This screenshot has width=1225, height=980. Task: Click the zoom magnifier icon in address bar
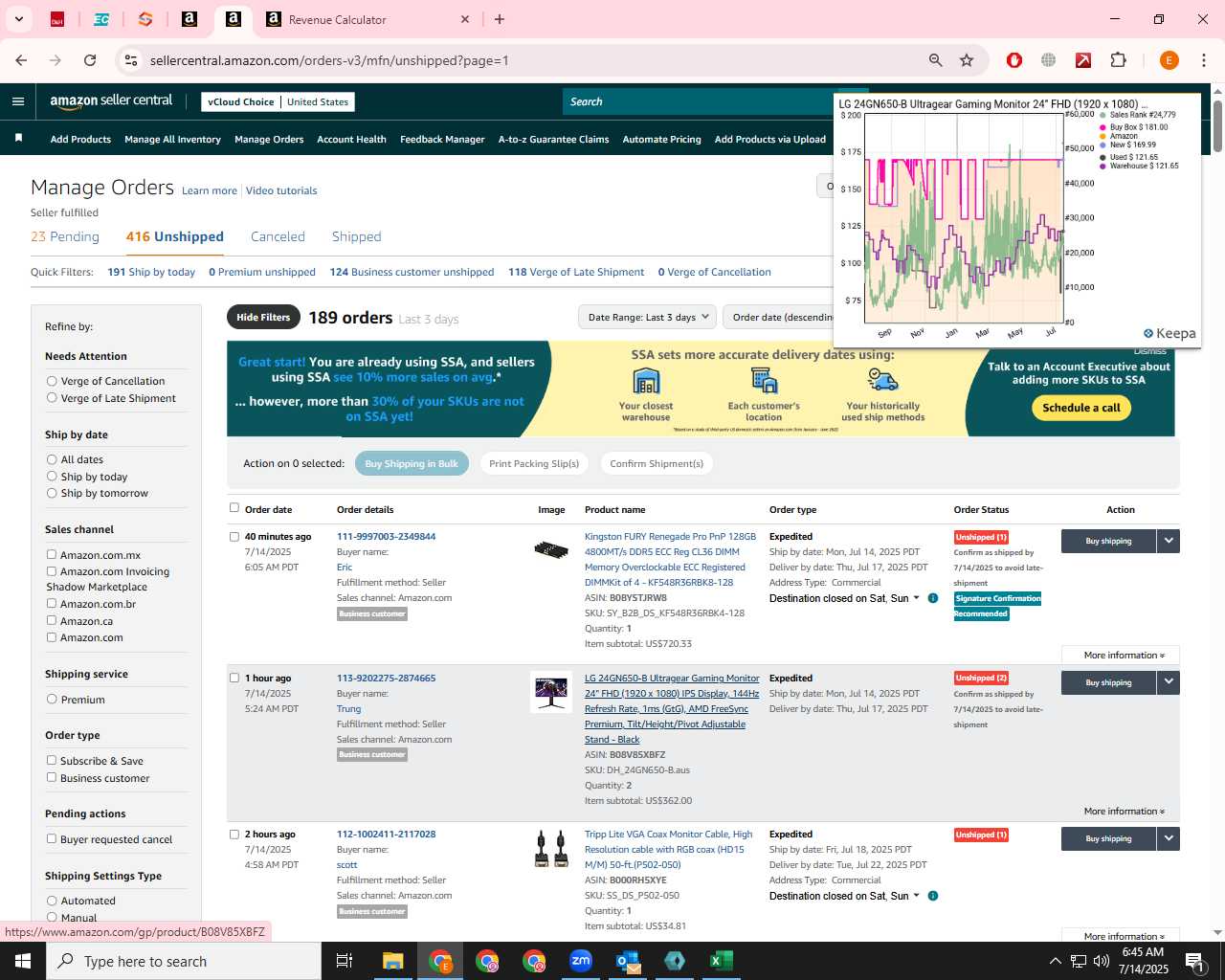935,60
